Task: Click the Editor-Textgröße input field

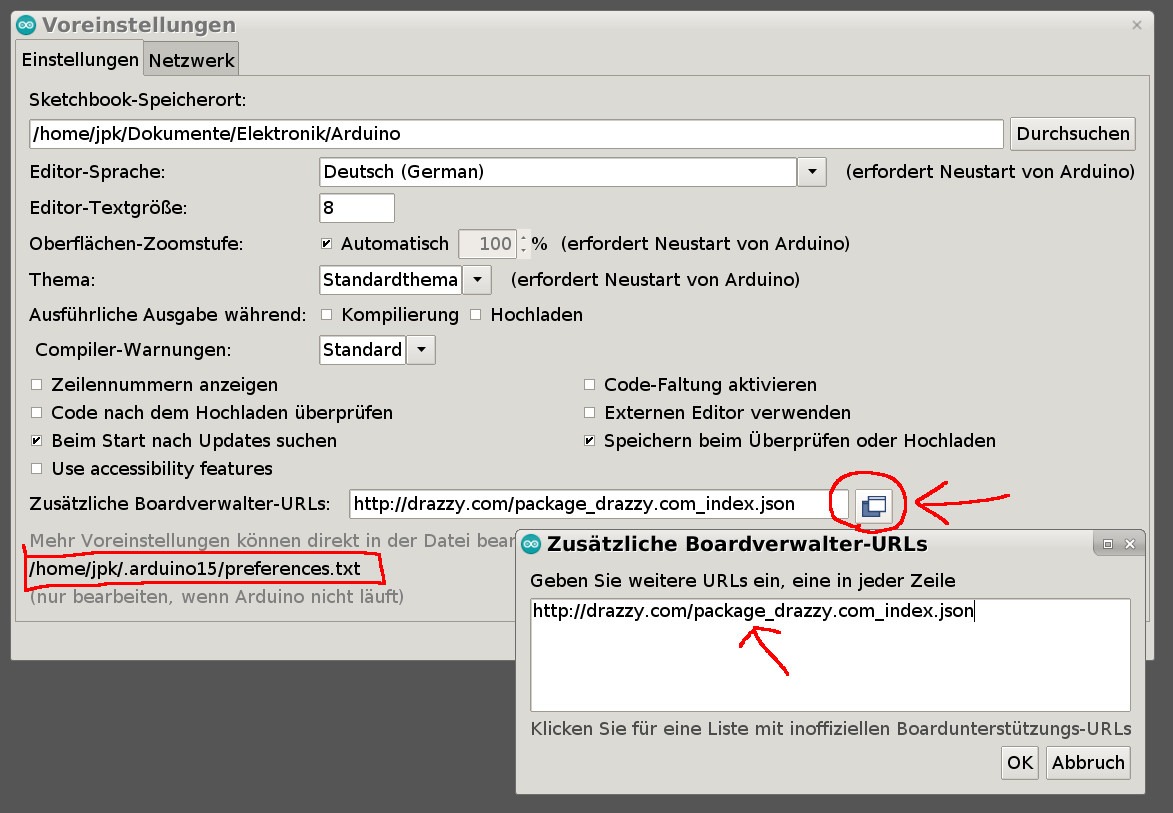Action: click(357, 208)
